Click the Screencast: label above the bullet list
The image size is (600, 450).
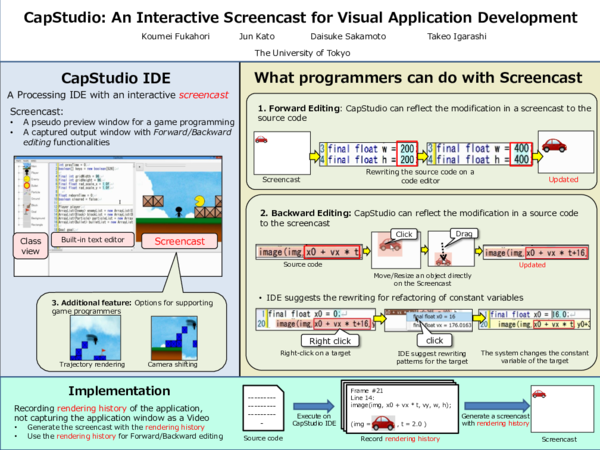click(37, 111)
